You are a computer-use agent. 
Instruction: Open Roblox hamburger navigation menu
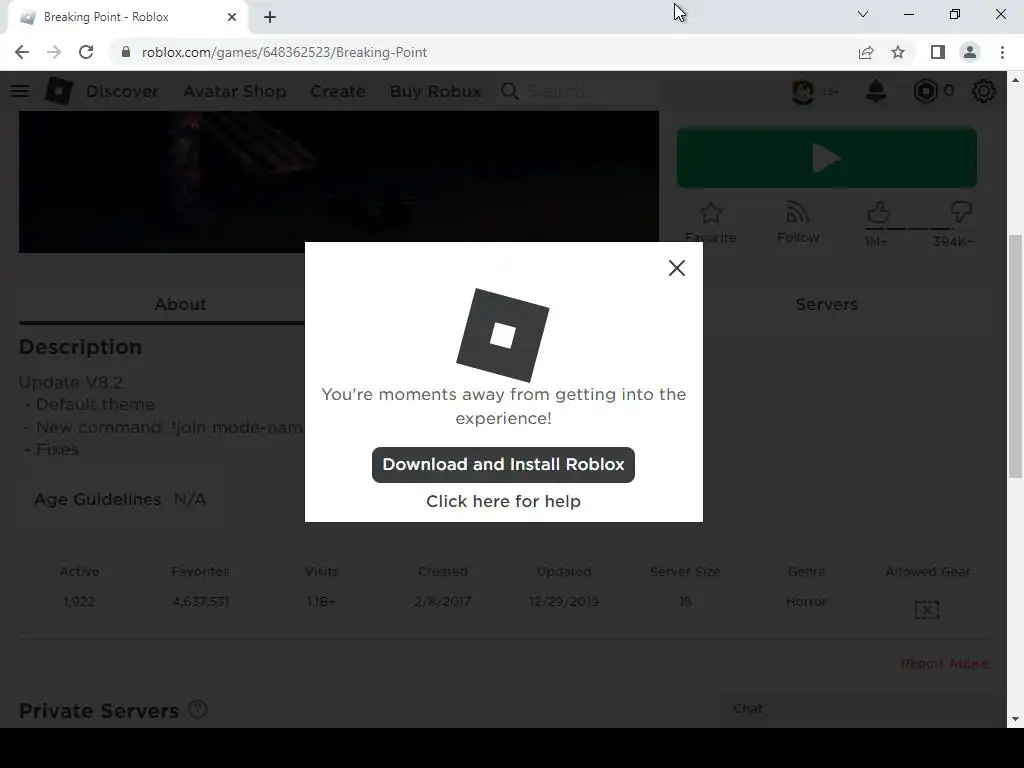(x=20, y=91)
